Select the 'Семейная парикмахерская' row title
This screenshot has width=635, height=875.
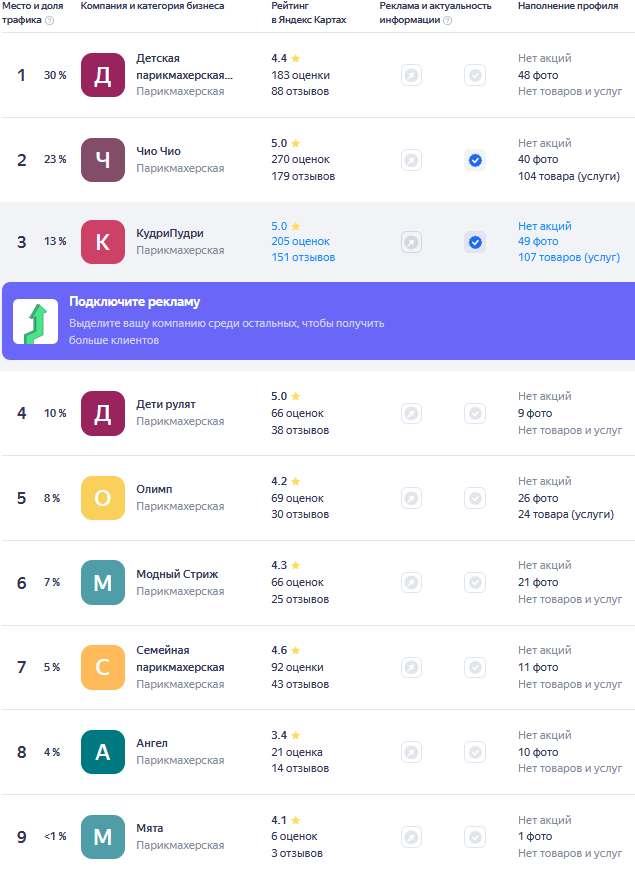pos(180,658)
